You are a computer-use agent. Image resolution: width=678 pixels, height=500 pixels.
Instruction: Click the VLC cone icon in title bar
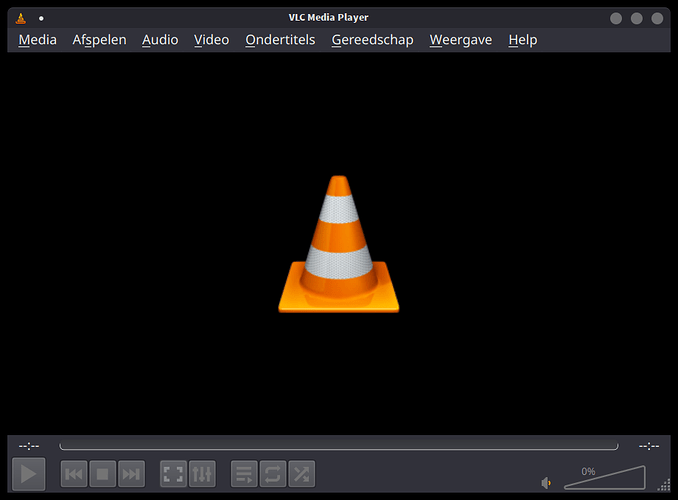21,18
